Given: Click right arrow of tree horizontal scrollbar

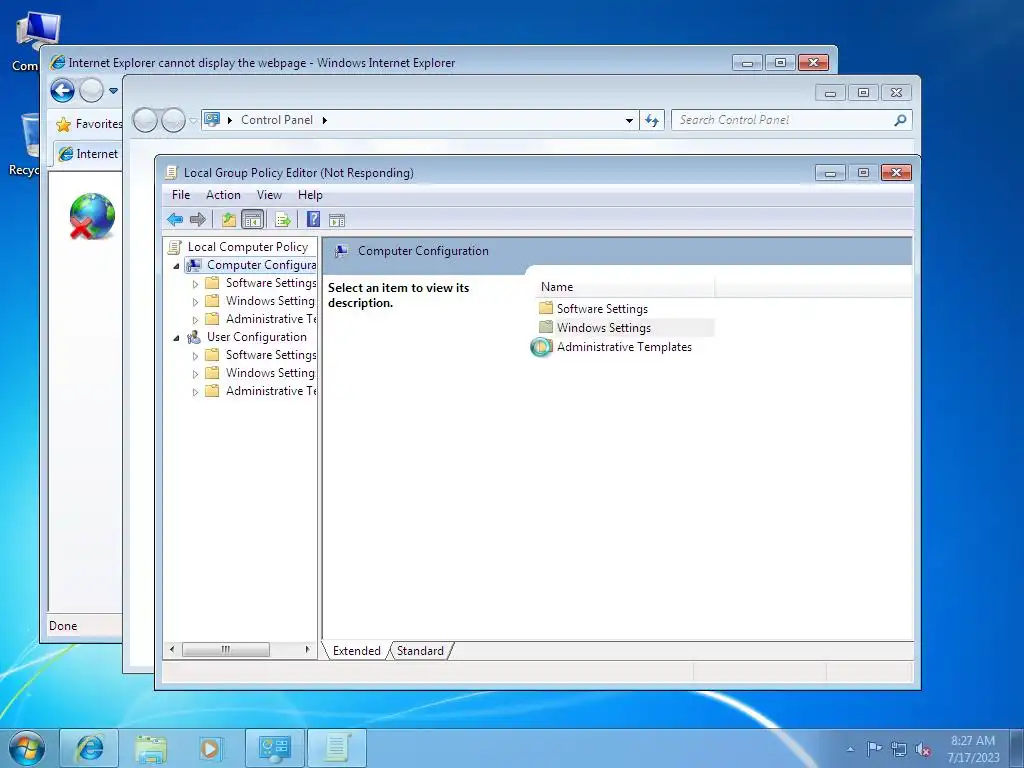Looking at the screenshot, I should (307, 649).
